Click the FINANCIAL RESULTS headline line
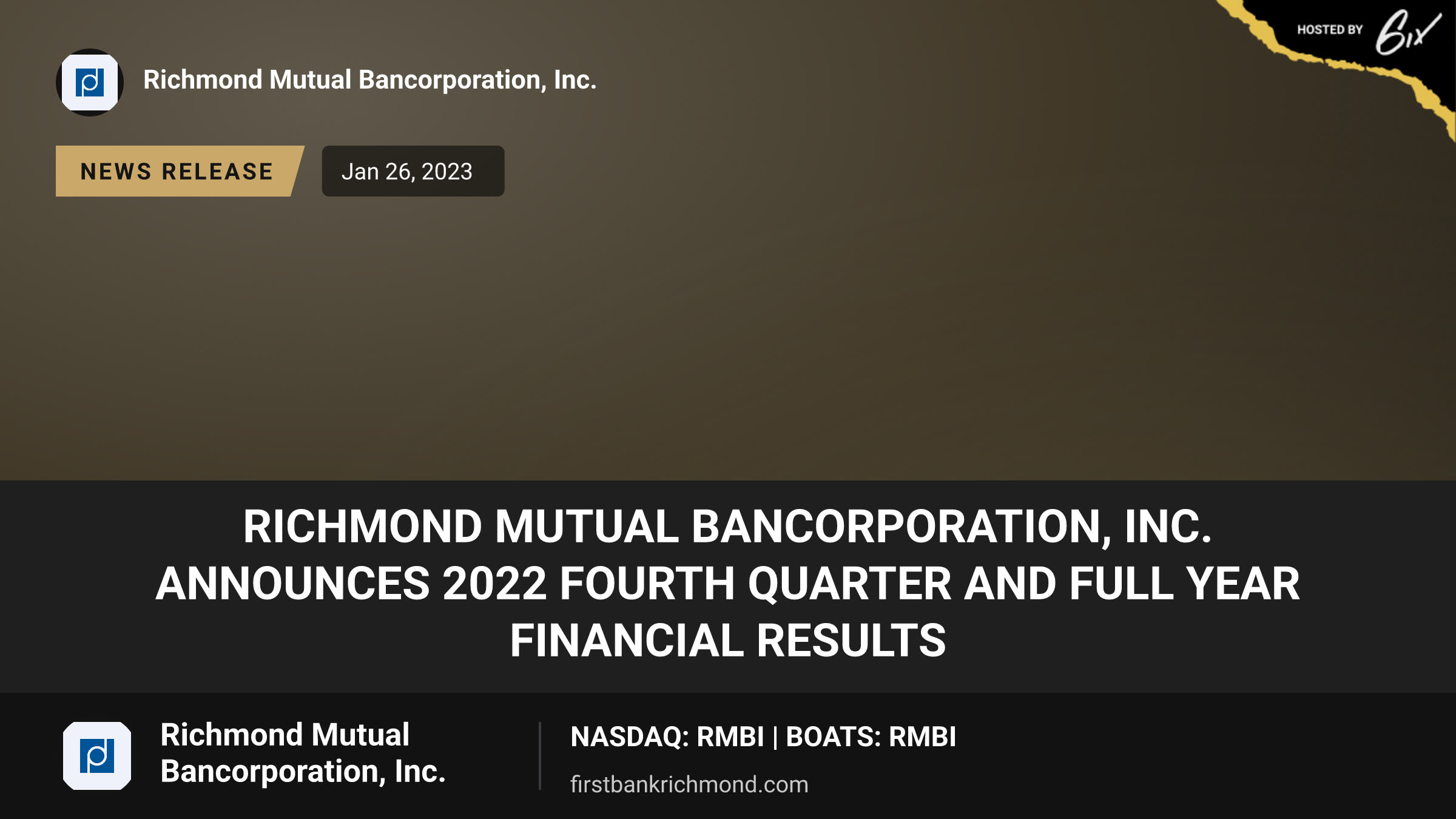The height and width of the screenshot is (819, 1456). point(728,640)
